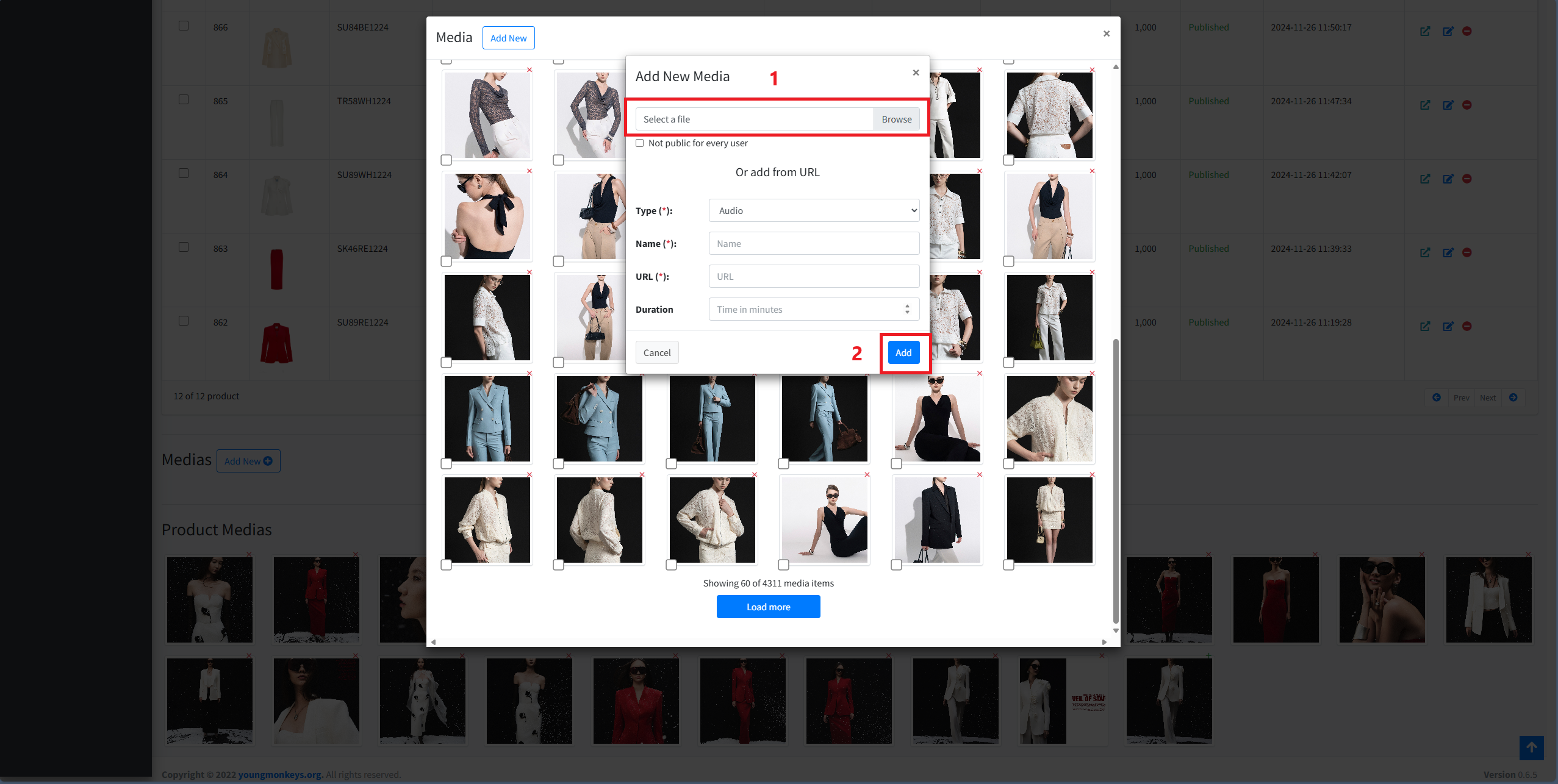This screenshot has height=784, width=1558.
Task: Click the previous page arrow icon in pagination
Action: point(1437,397)
